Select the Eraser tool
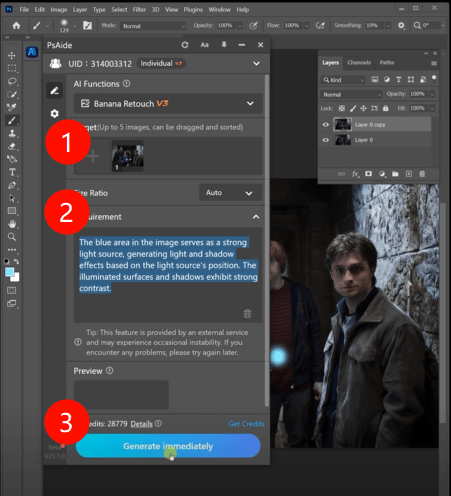 point(12,146)
